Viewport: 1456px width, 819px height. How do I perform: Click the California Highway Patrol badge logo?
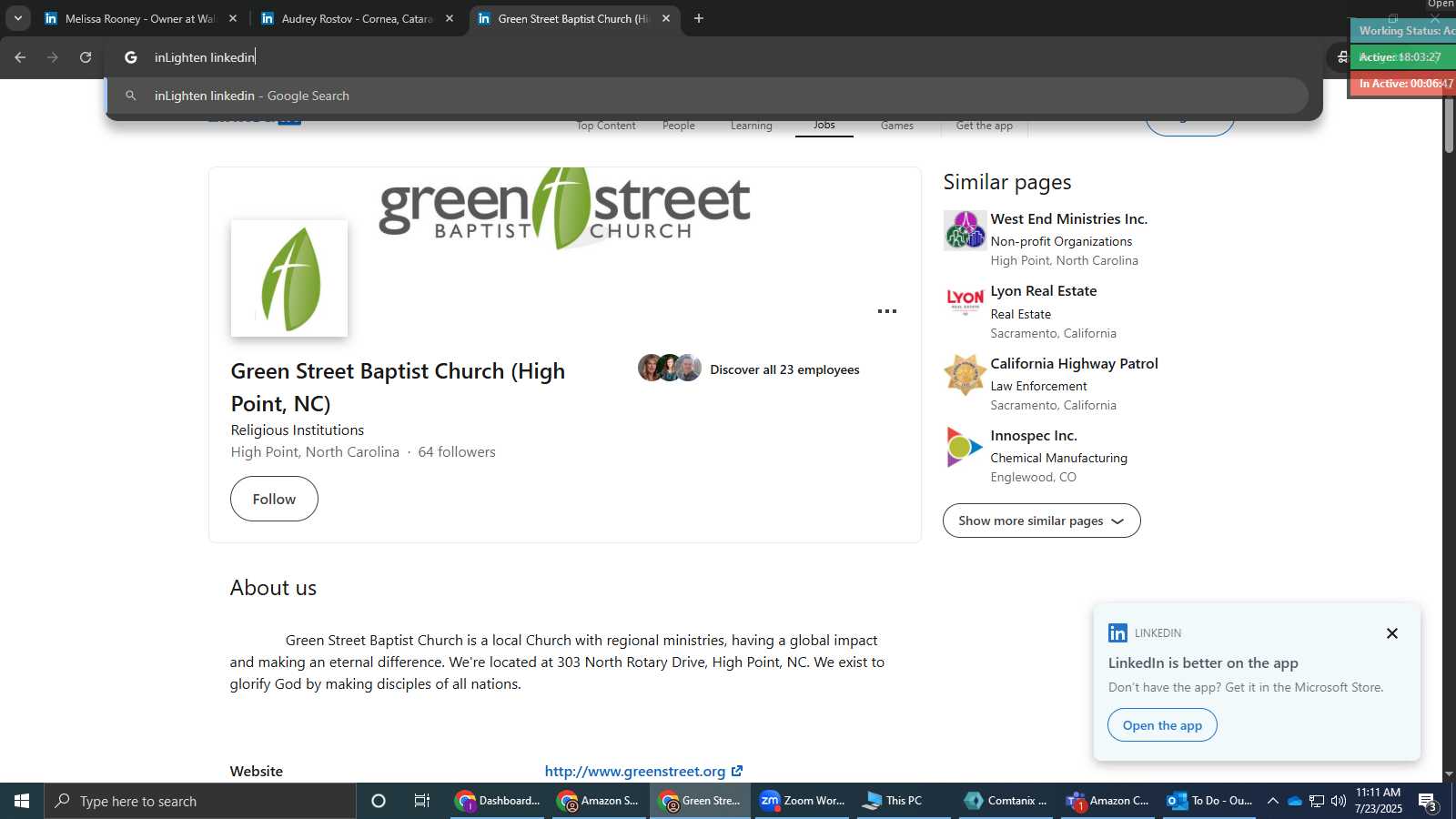point(965,375)
